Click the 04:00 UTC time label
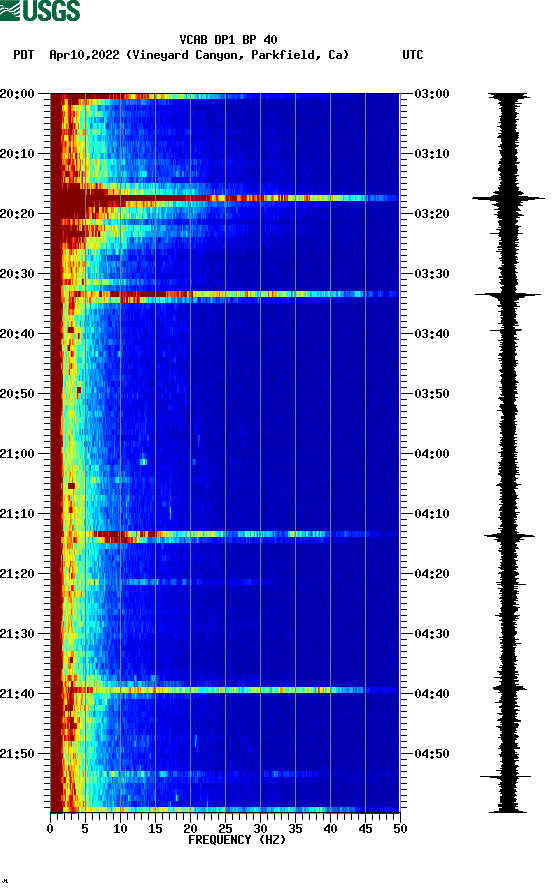 click(432, 454)
